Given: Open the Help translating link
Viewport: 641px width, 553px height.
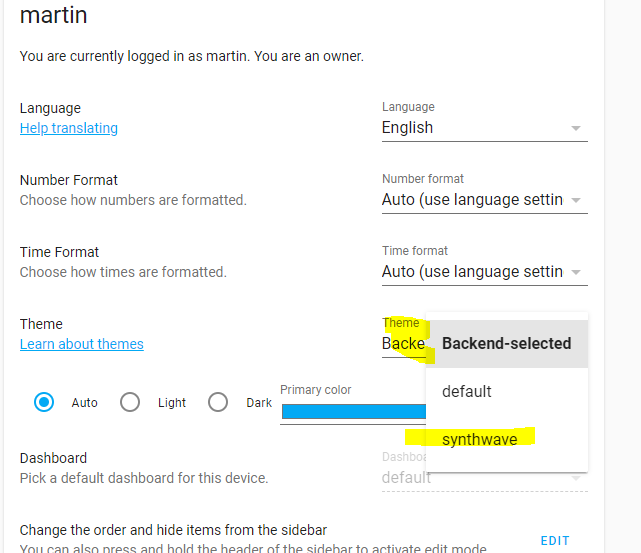Looking at the screenshot, I should click(69, 128).
